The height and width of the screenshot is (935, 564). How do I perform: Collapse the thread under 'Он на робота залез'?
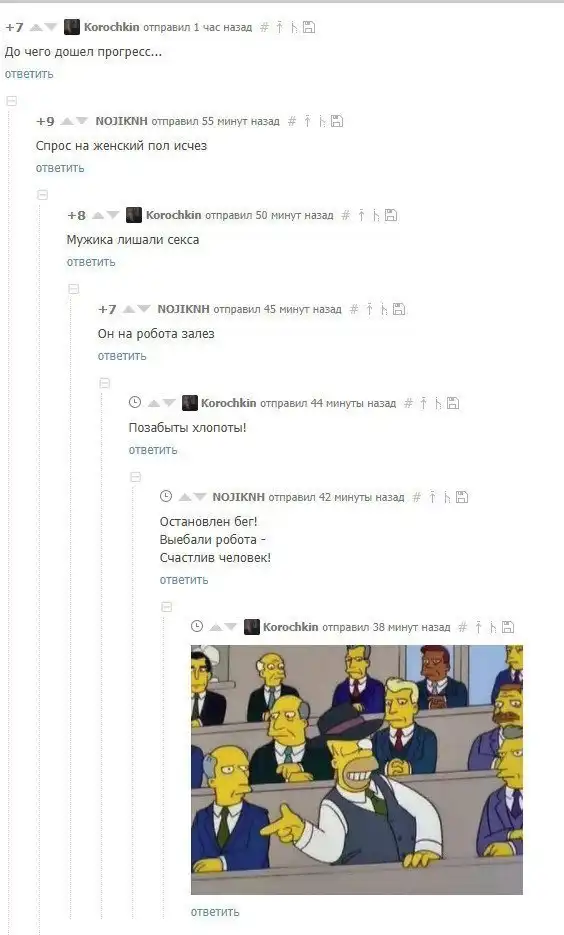coord(104,383)
